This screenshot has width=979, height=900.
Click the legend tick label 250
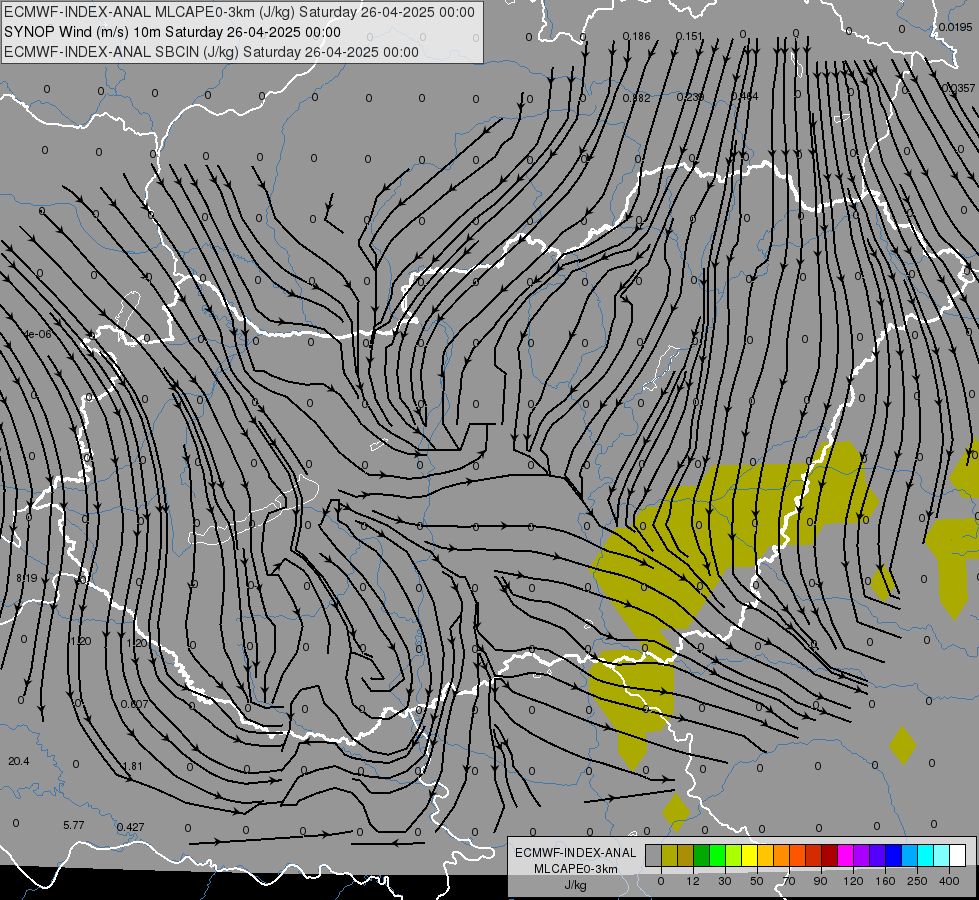917,881
